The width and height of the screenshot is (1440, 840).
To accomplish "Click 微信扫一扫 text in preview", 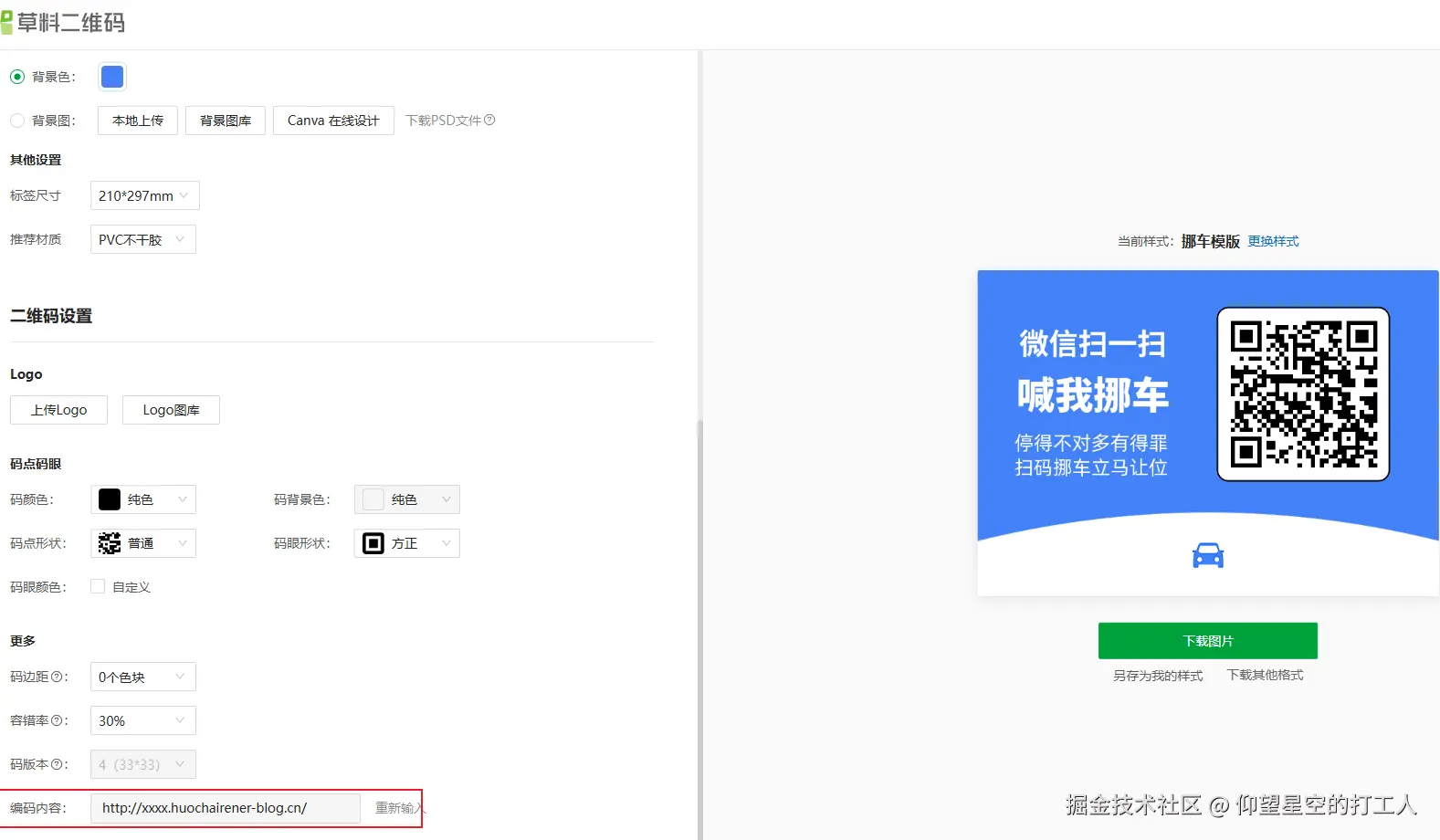I will point(1092,344).
